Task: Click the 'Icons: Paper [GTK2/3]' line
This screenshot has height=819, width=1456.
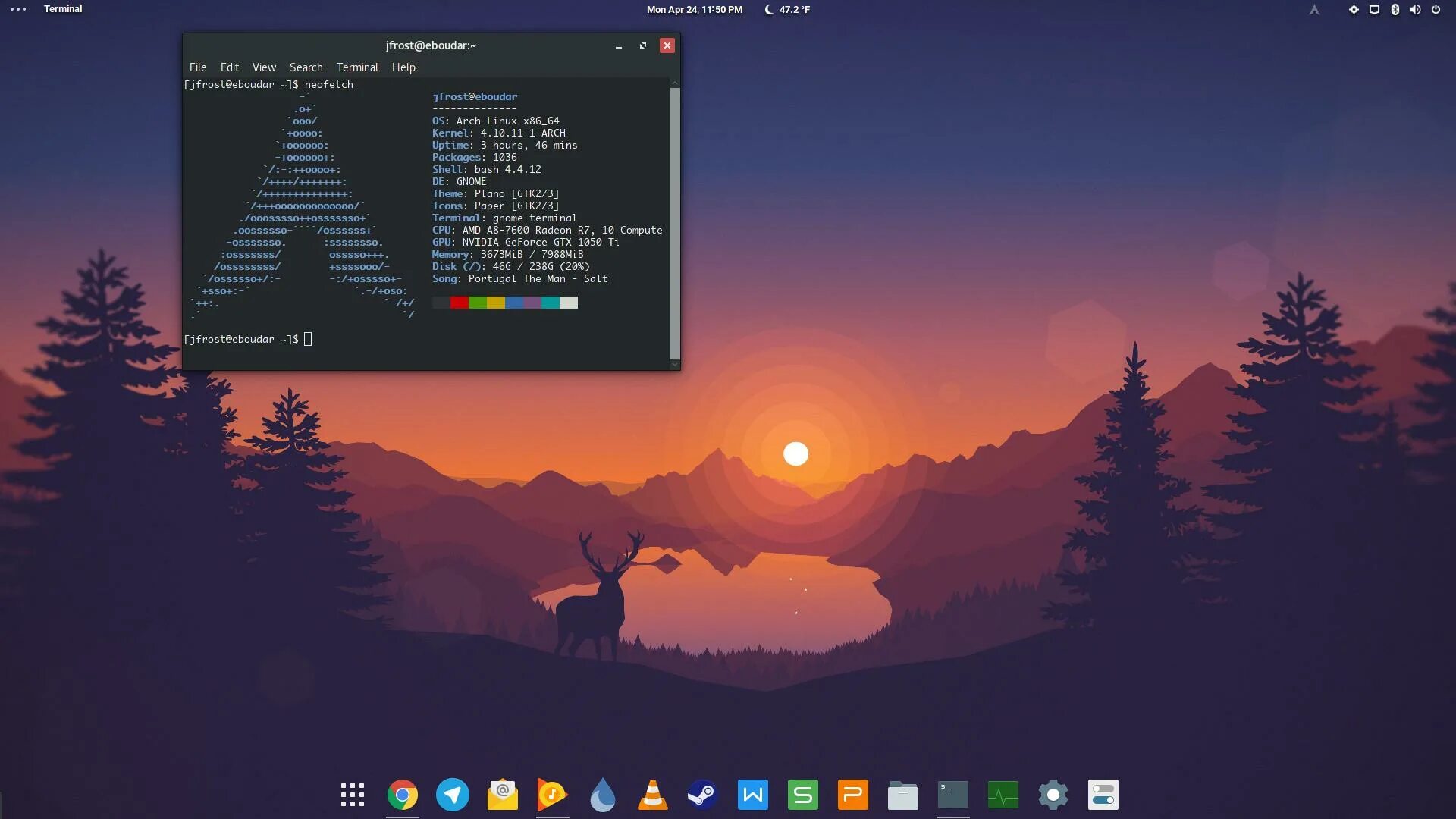Action: (496, 206)
